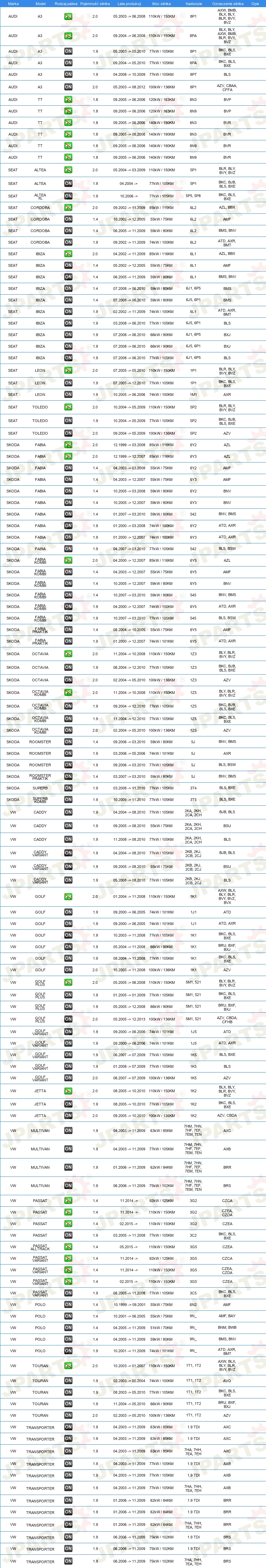Click diesel icon in Seat Cordoba AMF row
Image resolution: width=266 pixels, height=1568 pixels.
[68, 219]
